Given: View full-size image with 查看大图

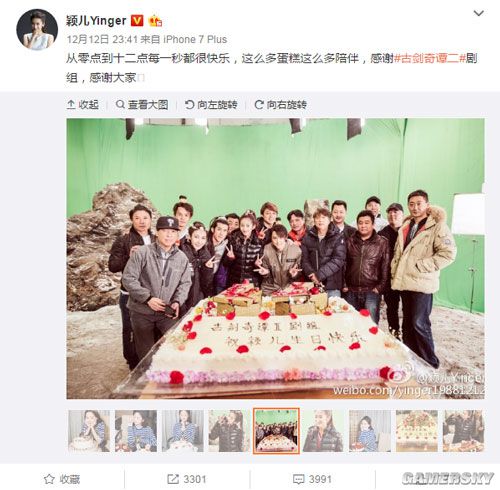Looking at the screenshot, I should tap(142, 105).
